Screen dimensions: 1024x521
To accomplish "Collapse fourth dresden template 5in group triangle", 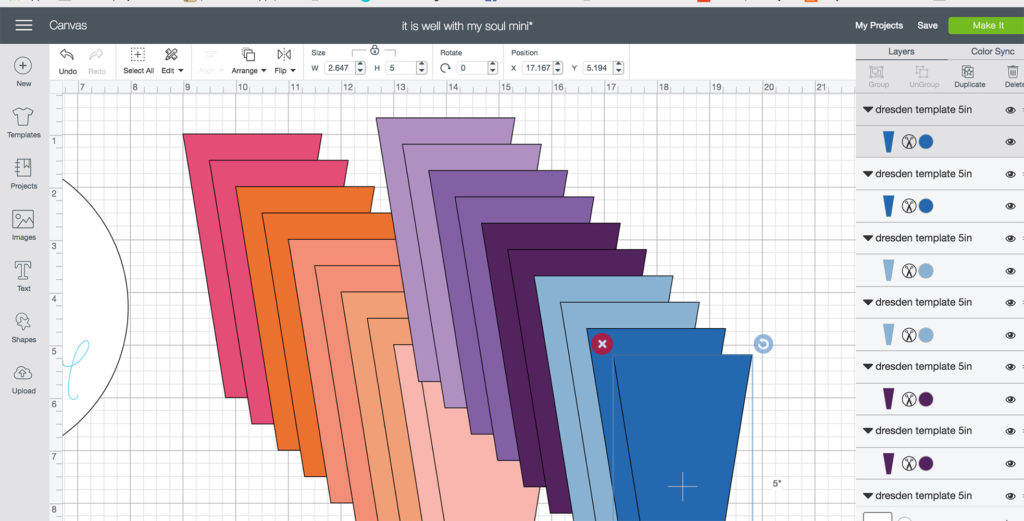I will point(868,302).
